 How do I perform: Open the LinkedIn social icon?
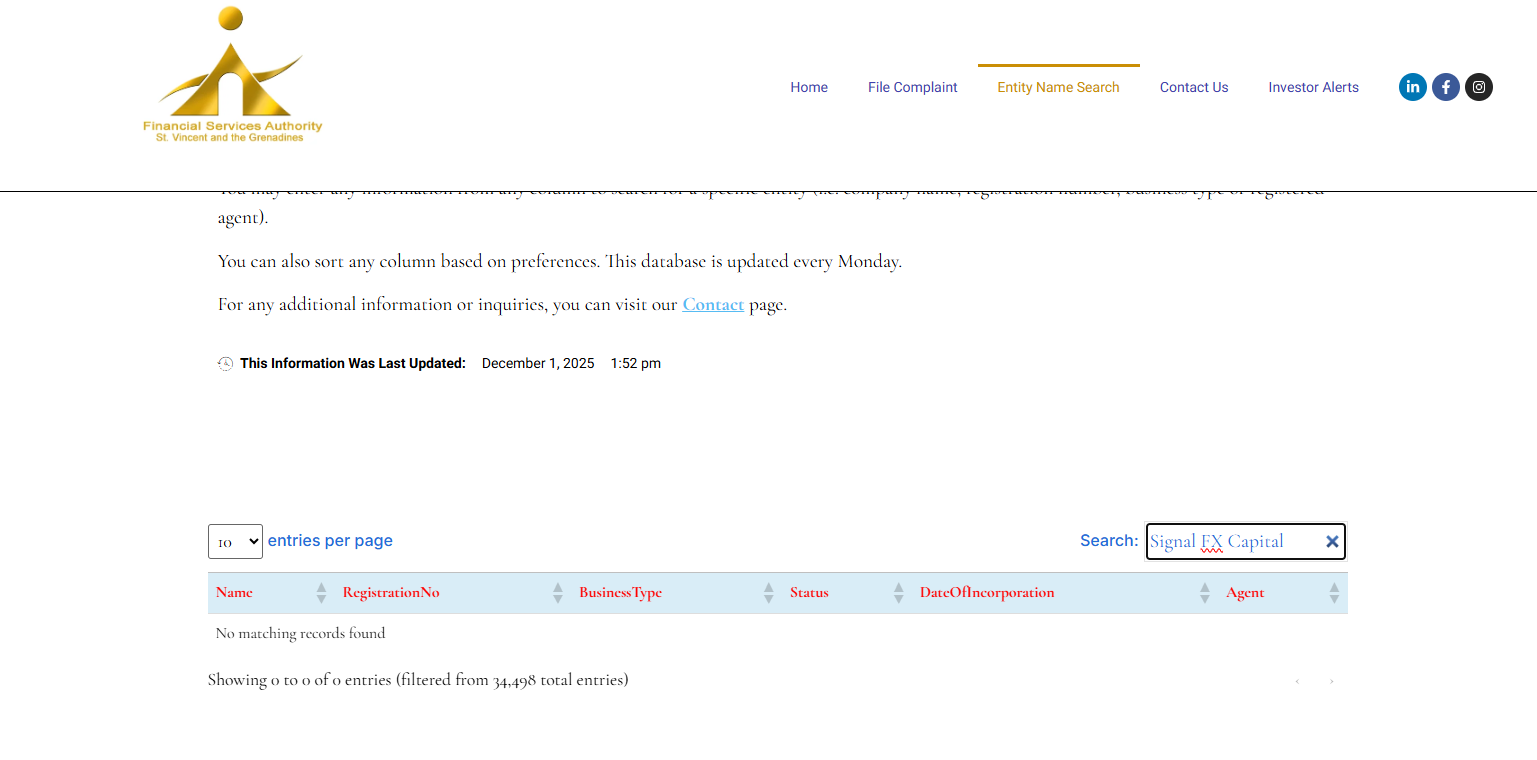click(1412, 87)
